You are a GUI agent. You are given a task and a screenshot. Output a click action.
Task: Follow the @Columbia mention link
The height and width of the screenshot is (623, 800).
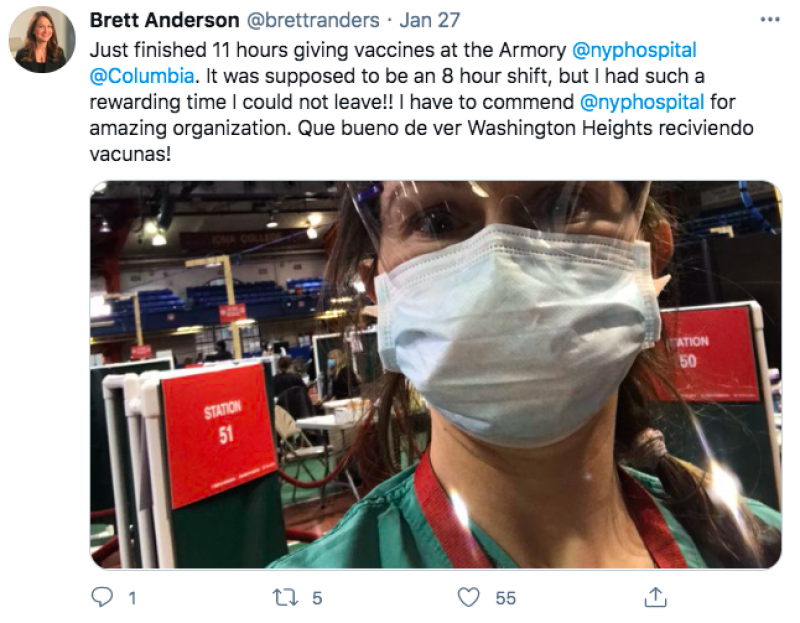[x=142, y=76]
